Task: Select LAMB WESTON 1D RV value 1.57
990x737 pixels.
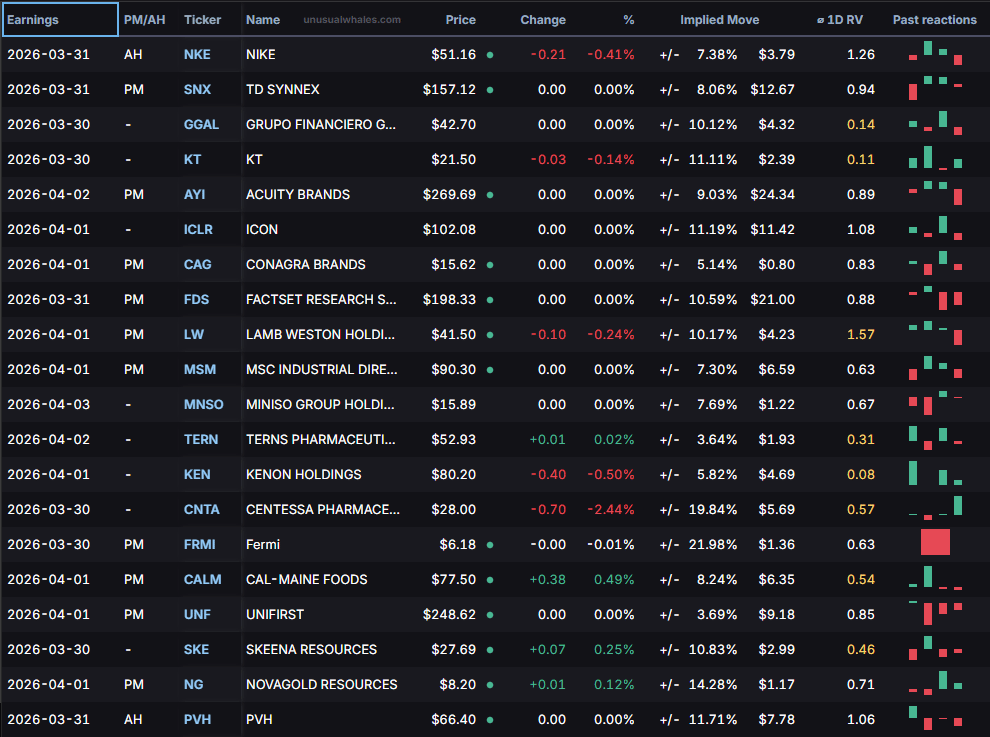Action: coord(861,334)
